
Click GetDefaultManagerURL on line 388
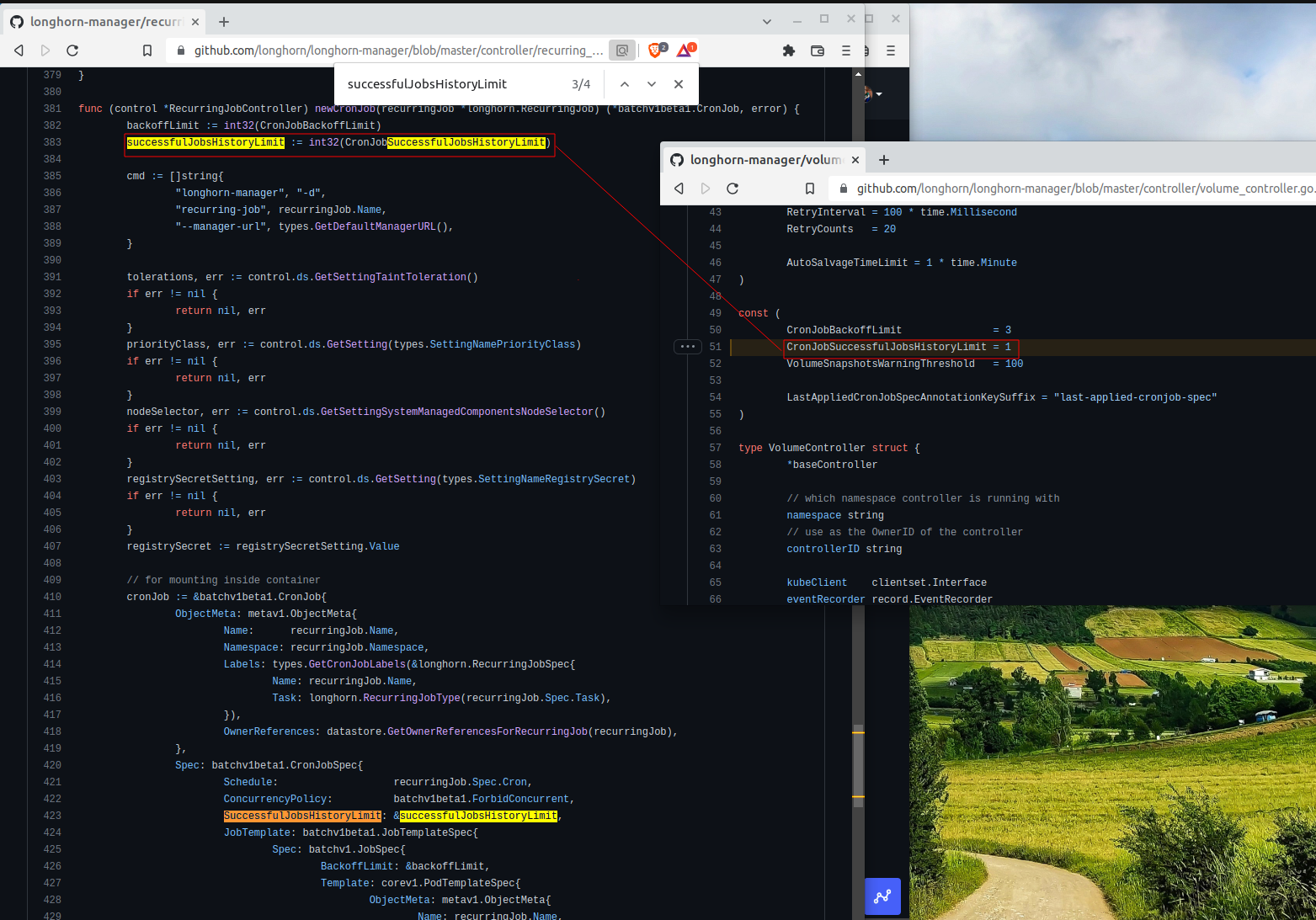point(376,226)
